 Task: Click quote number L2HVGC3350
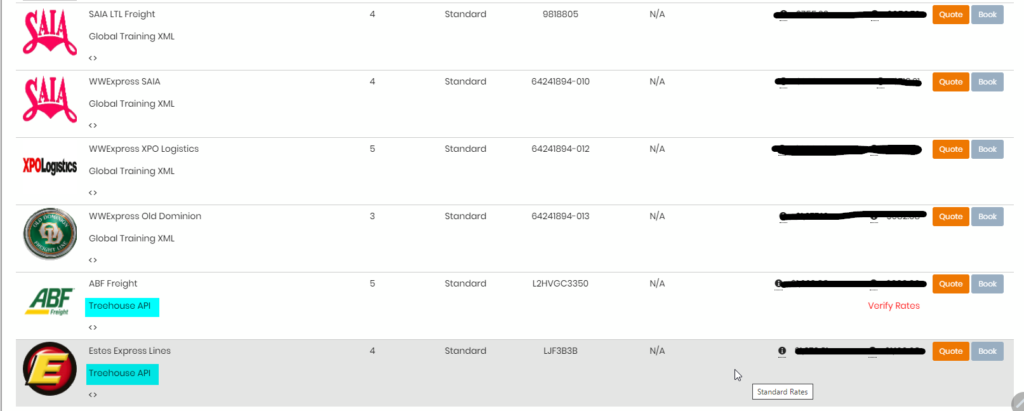560,284
